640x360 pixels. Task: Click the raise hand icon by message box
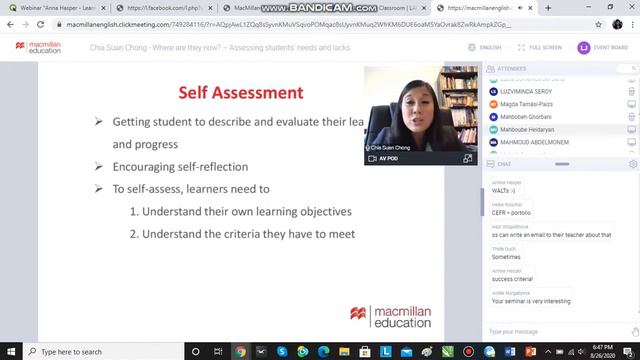pyautogui.click(x=635, y=332)
